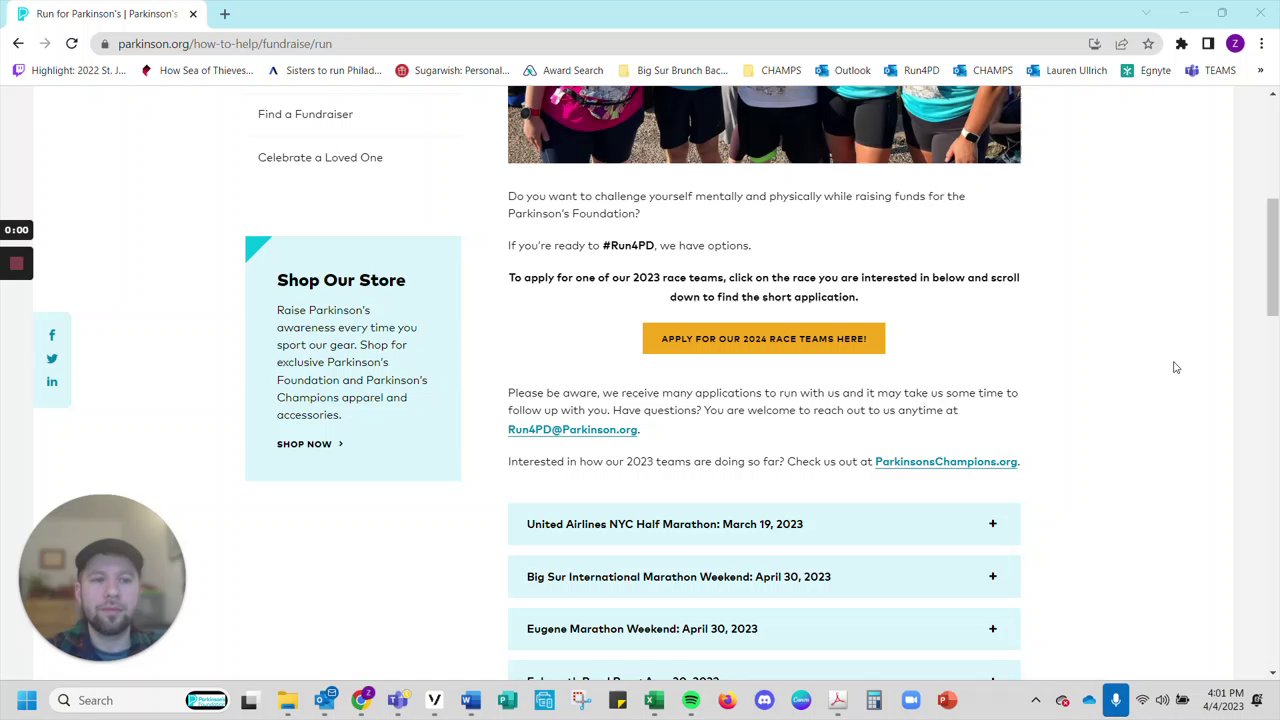Click the runners group photo
This screenshot has height=720, width=1280.
pyautogui.click(x=764, y=124)
